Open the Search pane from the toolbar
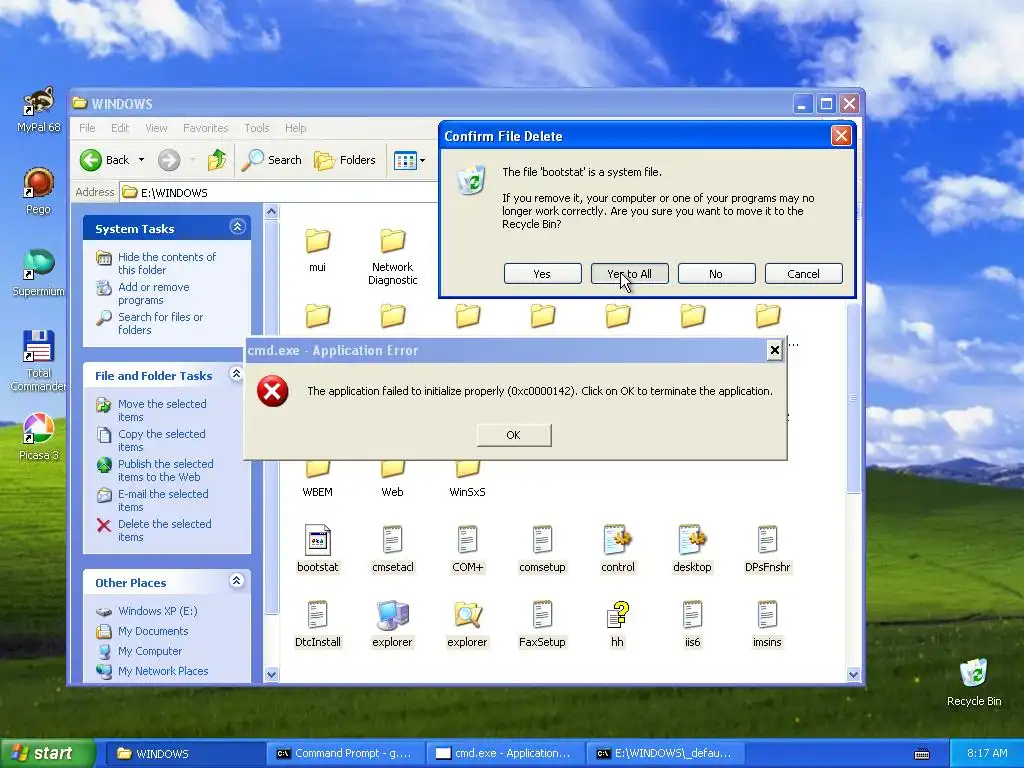 pos(271,160)
